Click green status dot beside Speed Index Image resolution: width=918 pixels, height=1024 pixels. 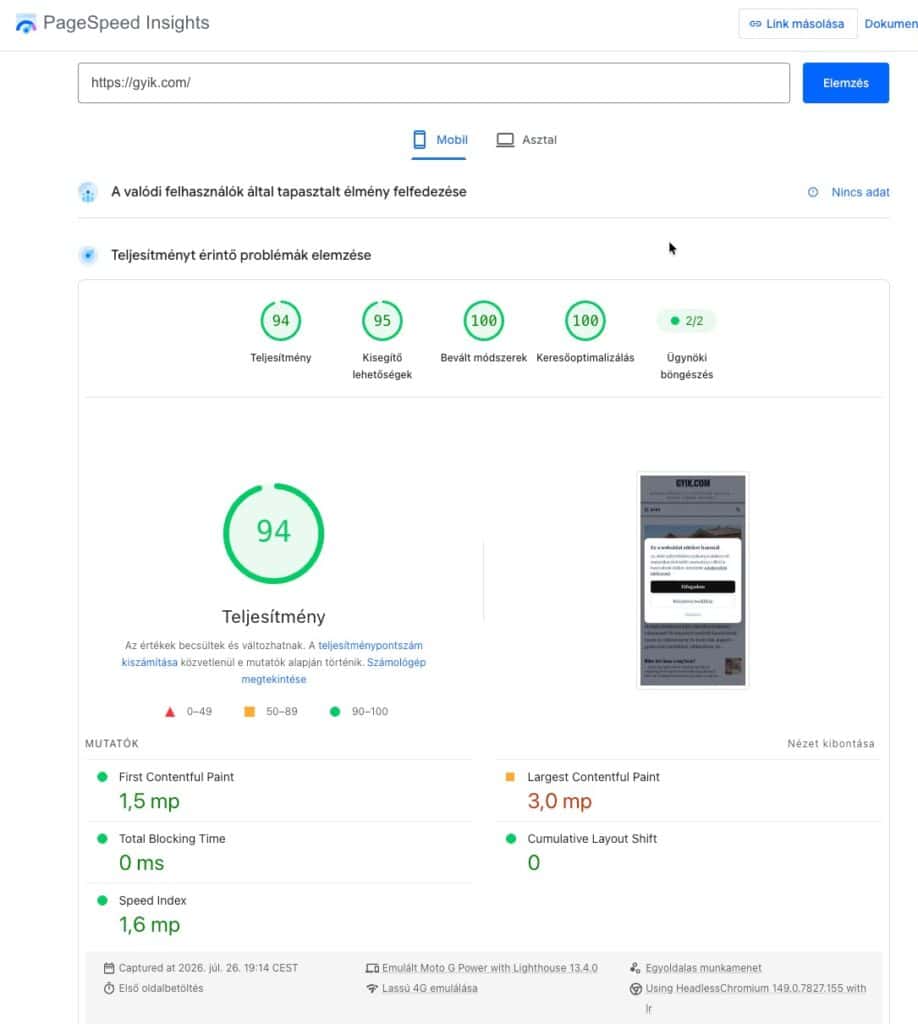102,900
